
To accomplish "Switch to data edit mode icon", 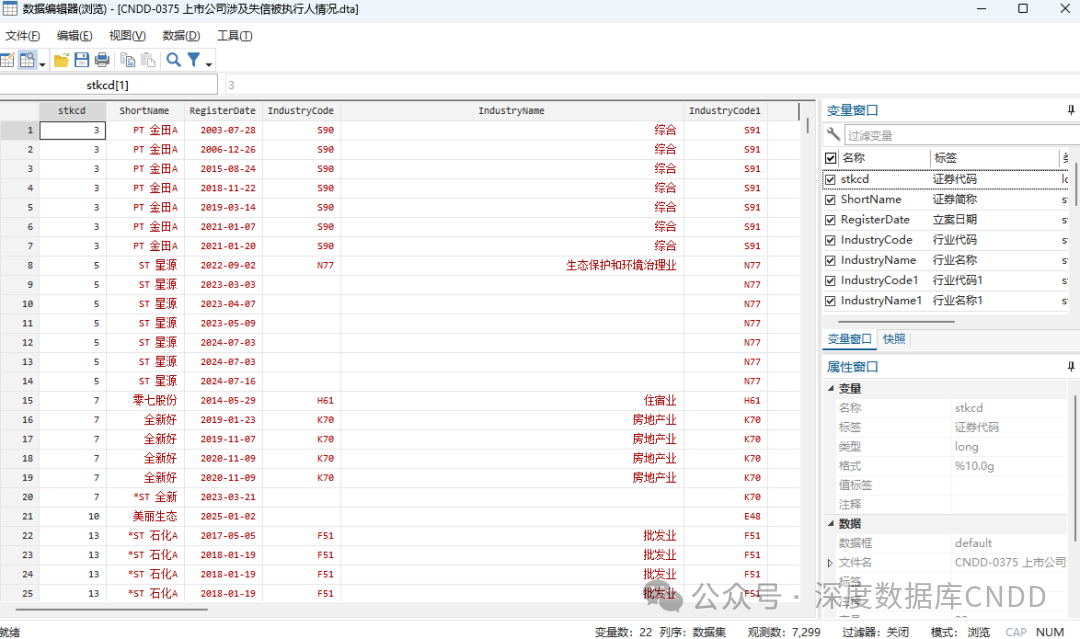I will coord(7,60).
